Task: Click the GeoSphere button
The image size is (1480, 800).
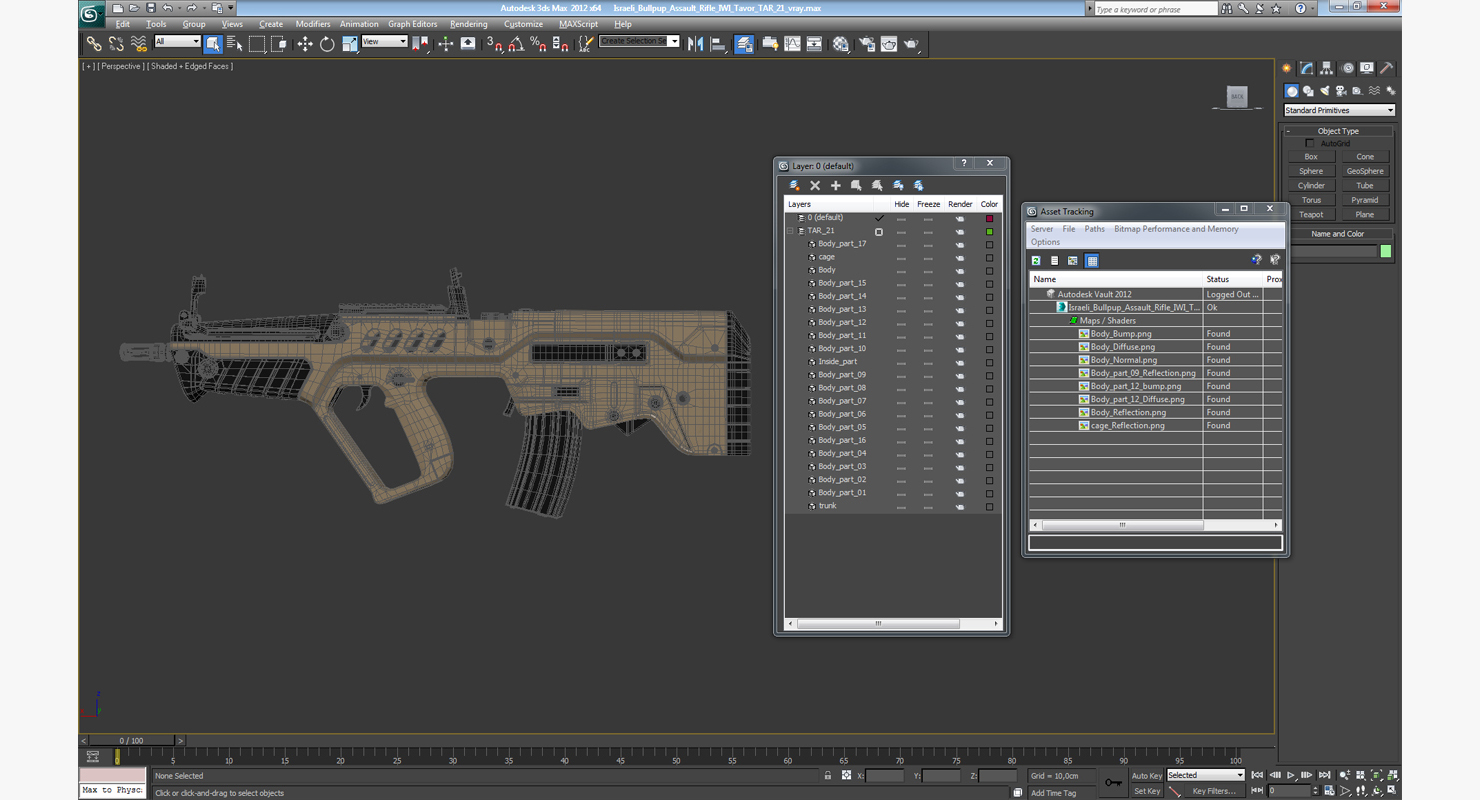Action: 1365,171
